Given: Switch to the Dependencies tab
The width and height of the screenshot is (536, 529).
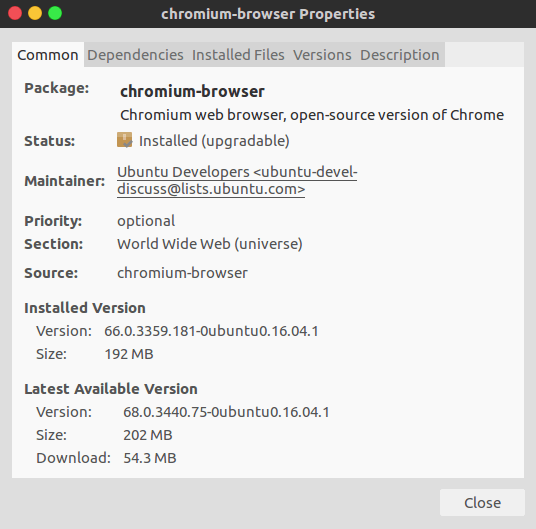Looking at the screenshot, I should tap(135, 55).
